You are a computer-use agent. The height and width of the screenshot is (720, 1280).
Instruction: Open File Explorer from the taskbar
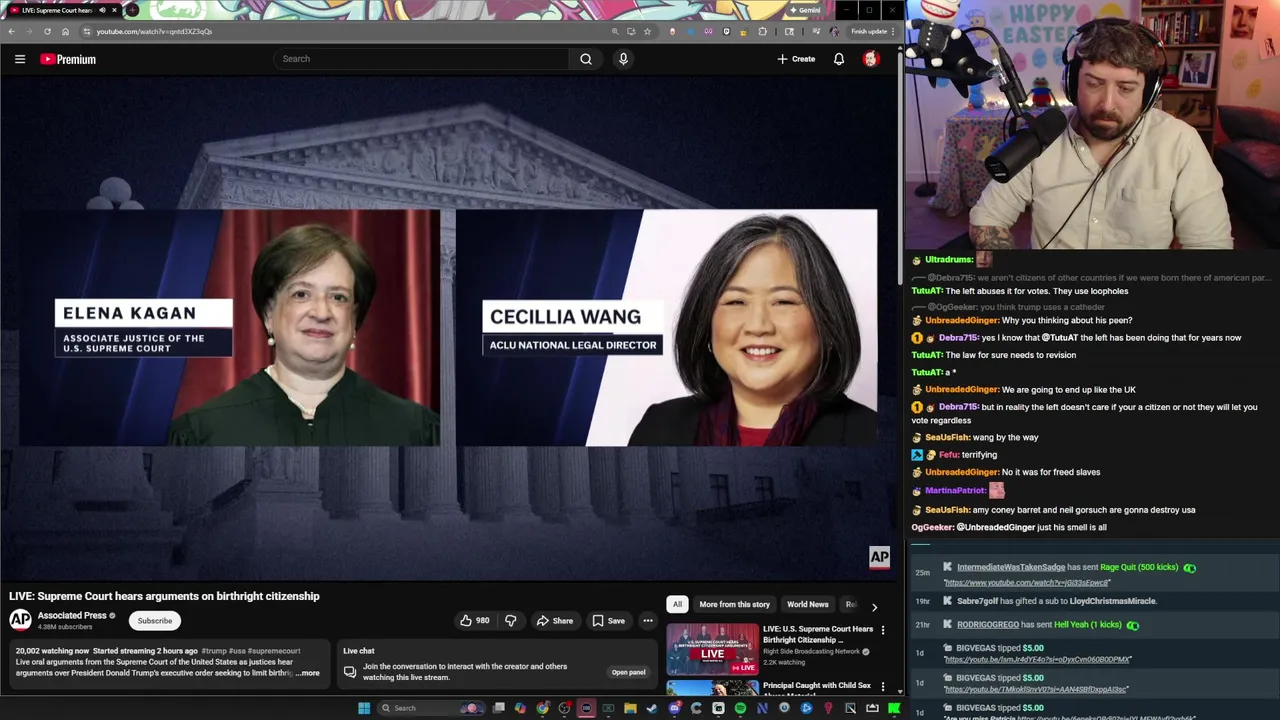tap(630, 708)
